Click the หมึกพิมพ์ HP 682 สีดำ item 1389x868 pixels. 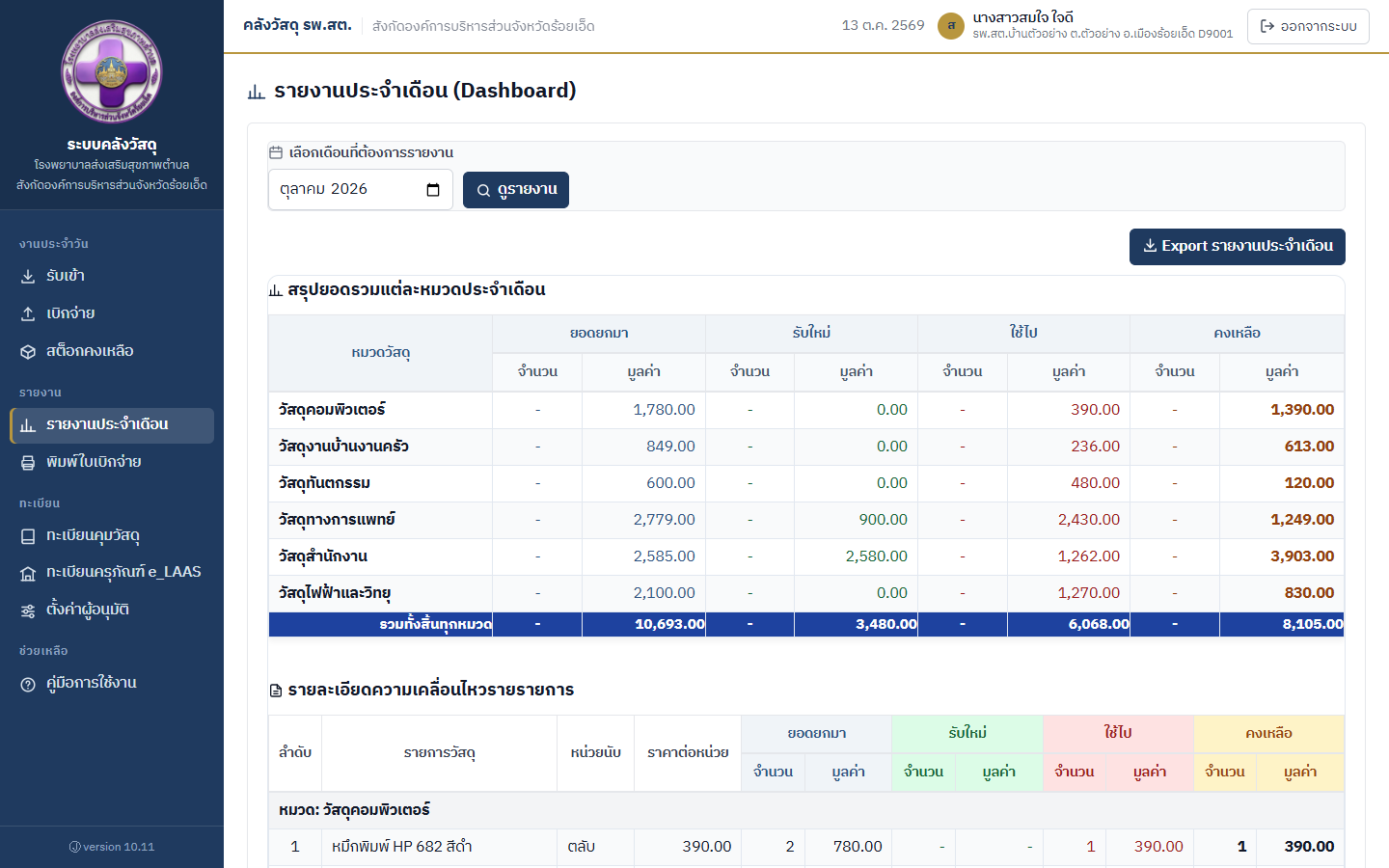402,847
